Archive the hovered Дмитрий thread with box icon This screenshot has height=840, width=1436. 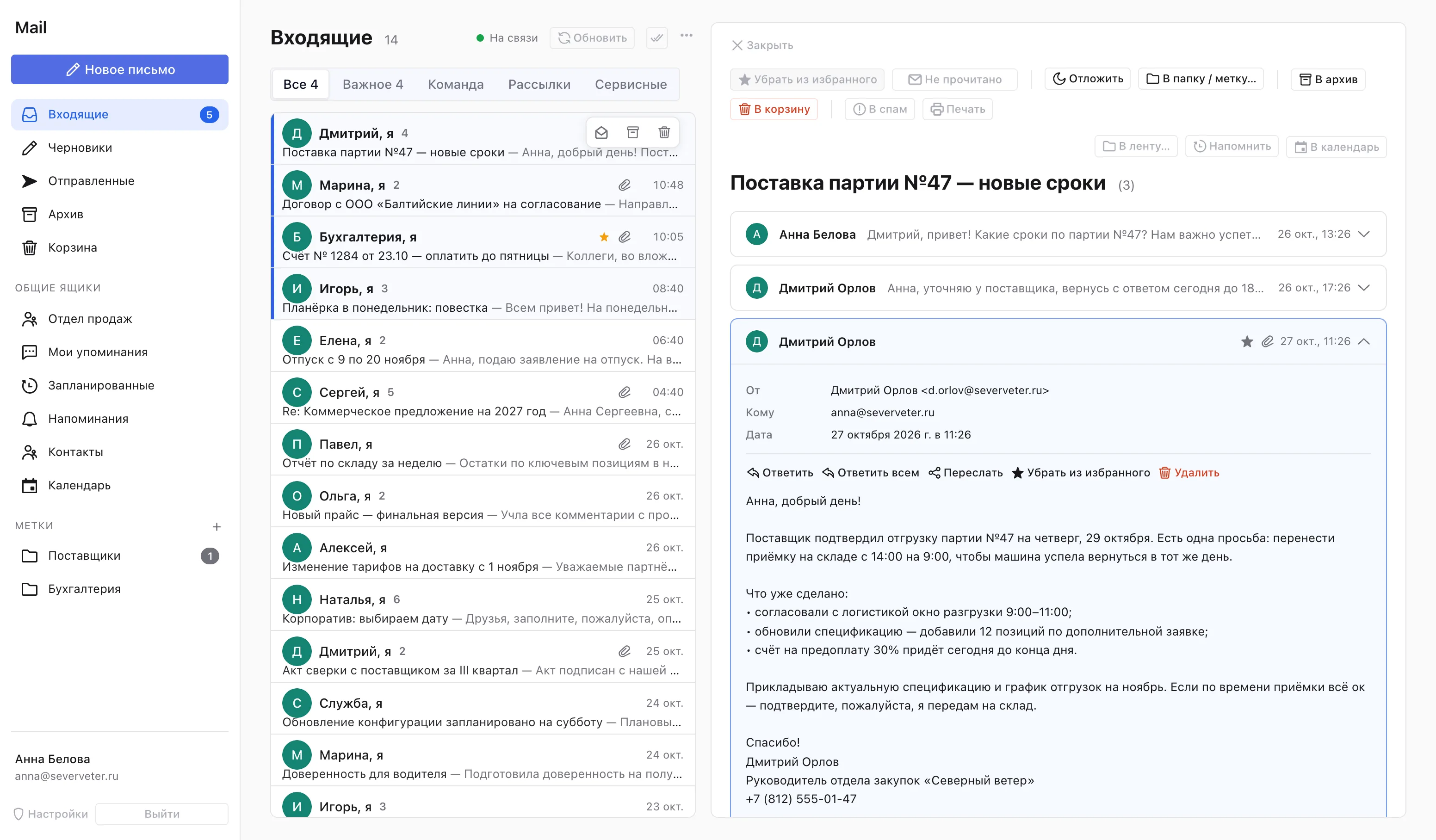pyautogui.click(x=632, y=133)
